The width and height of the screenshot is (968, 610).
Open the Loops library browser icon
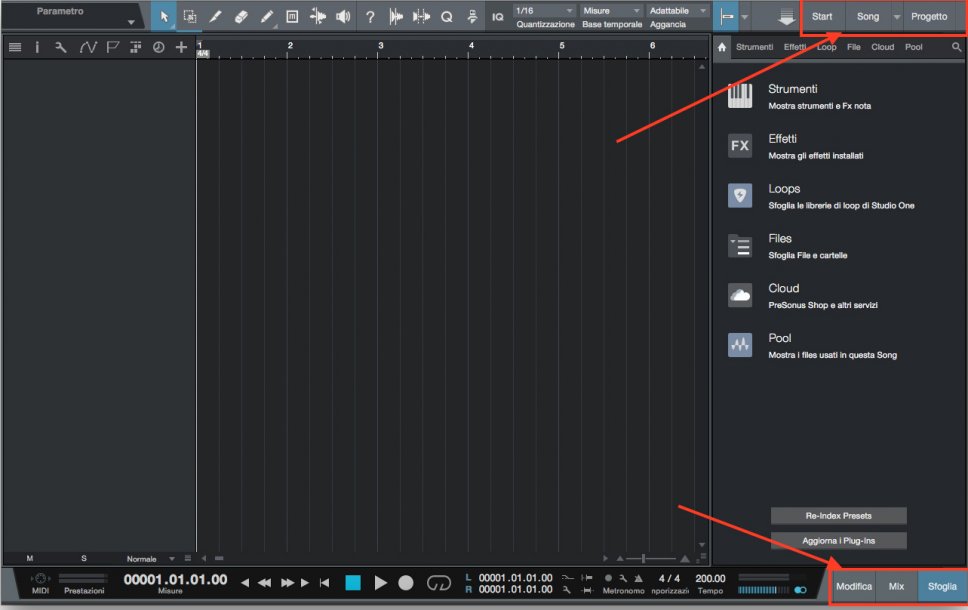[x=740, y=196]
